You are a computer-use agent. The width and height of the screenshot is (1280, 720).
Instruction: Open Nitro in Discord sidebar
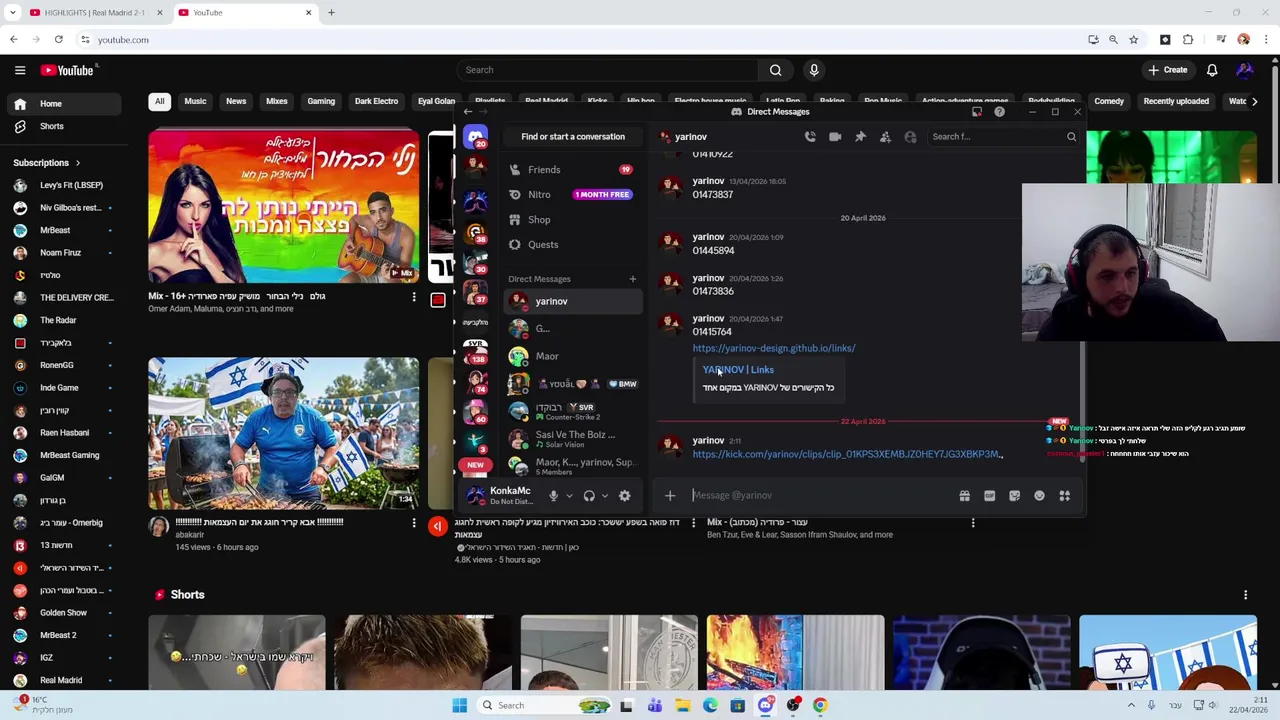point(571,195)
